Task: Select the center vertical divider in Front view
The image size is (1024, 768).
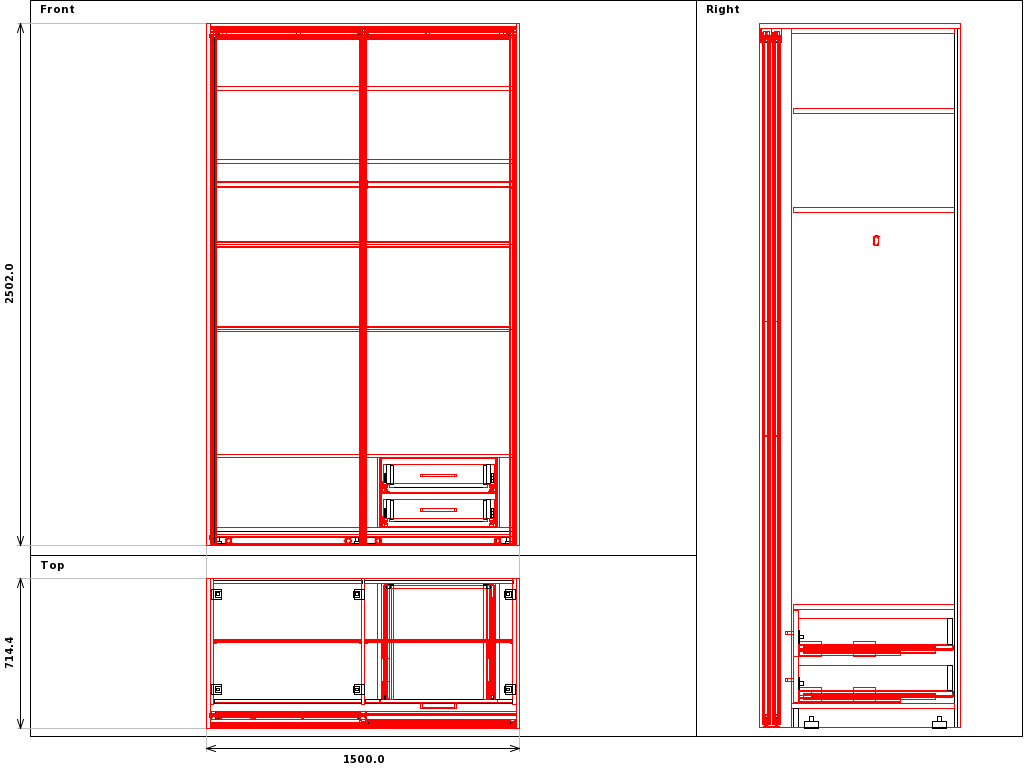Action: pos(363,290)
